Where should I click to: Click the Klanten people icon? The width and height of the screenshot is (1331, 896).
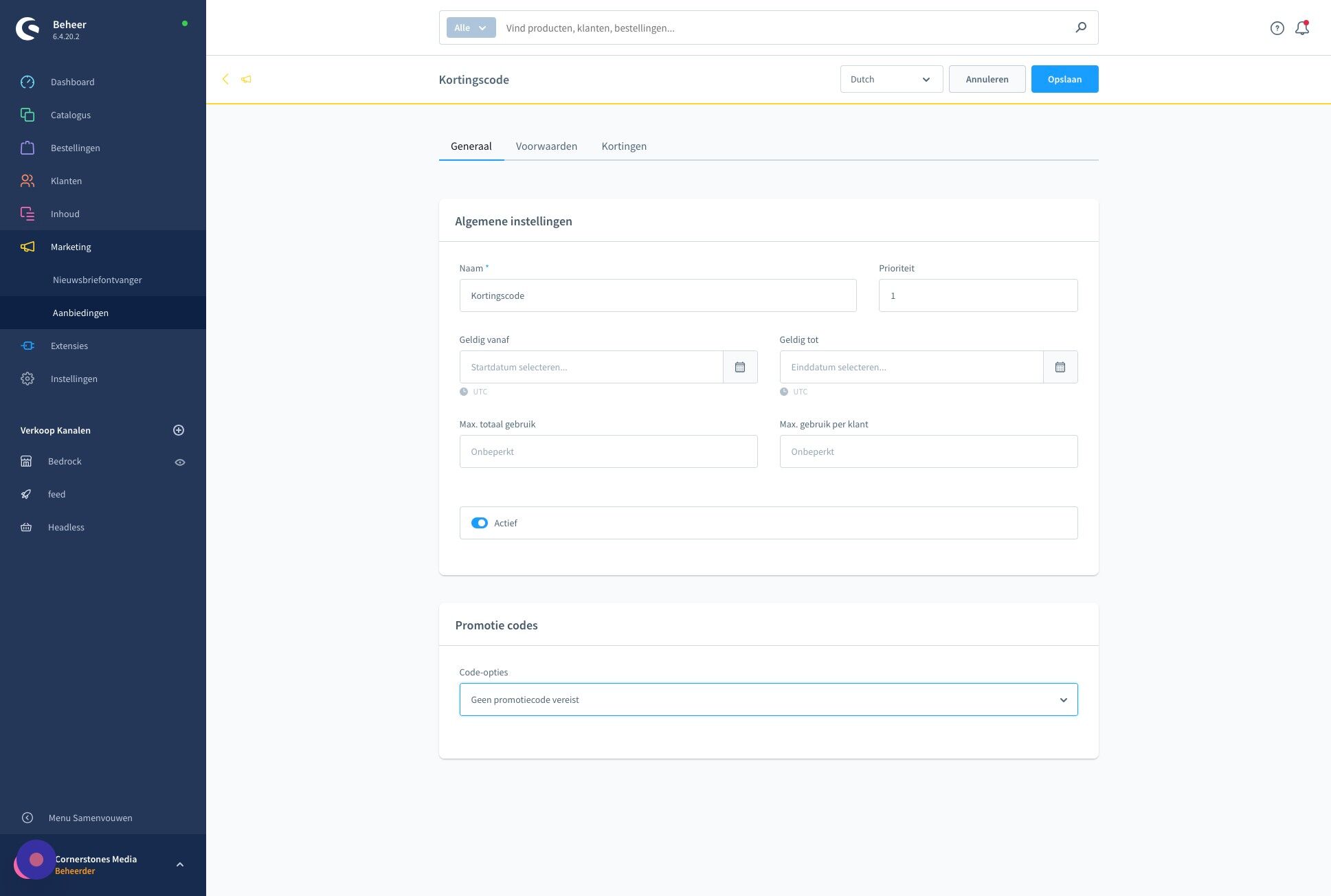(27, 181)
